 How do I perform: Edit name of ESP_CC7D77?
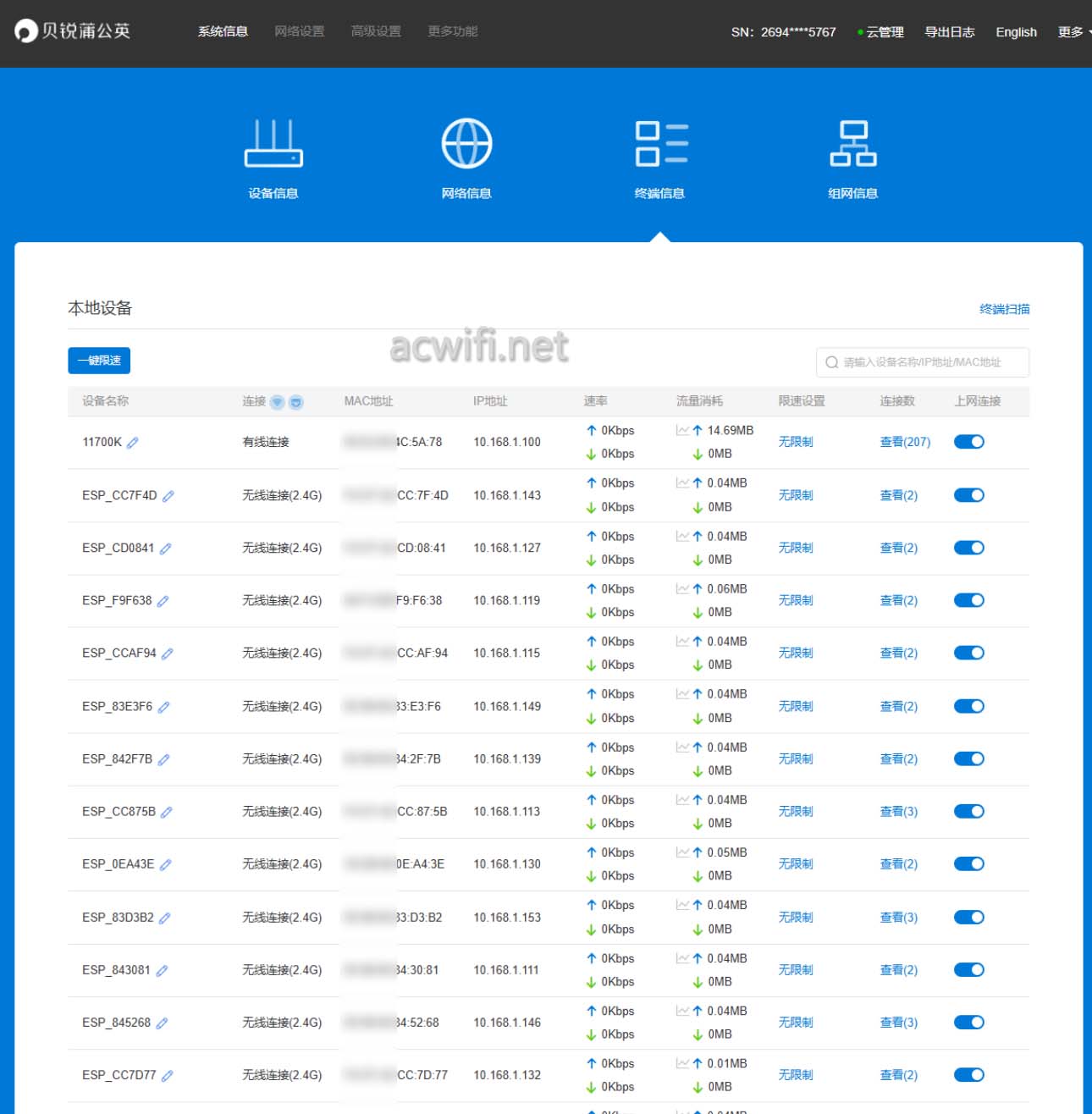pyautogui.click(x=168, y=1075)
